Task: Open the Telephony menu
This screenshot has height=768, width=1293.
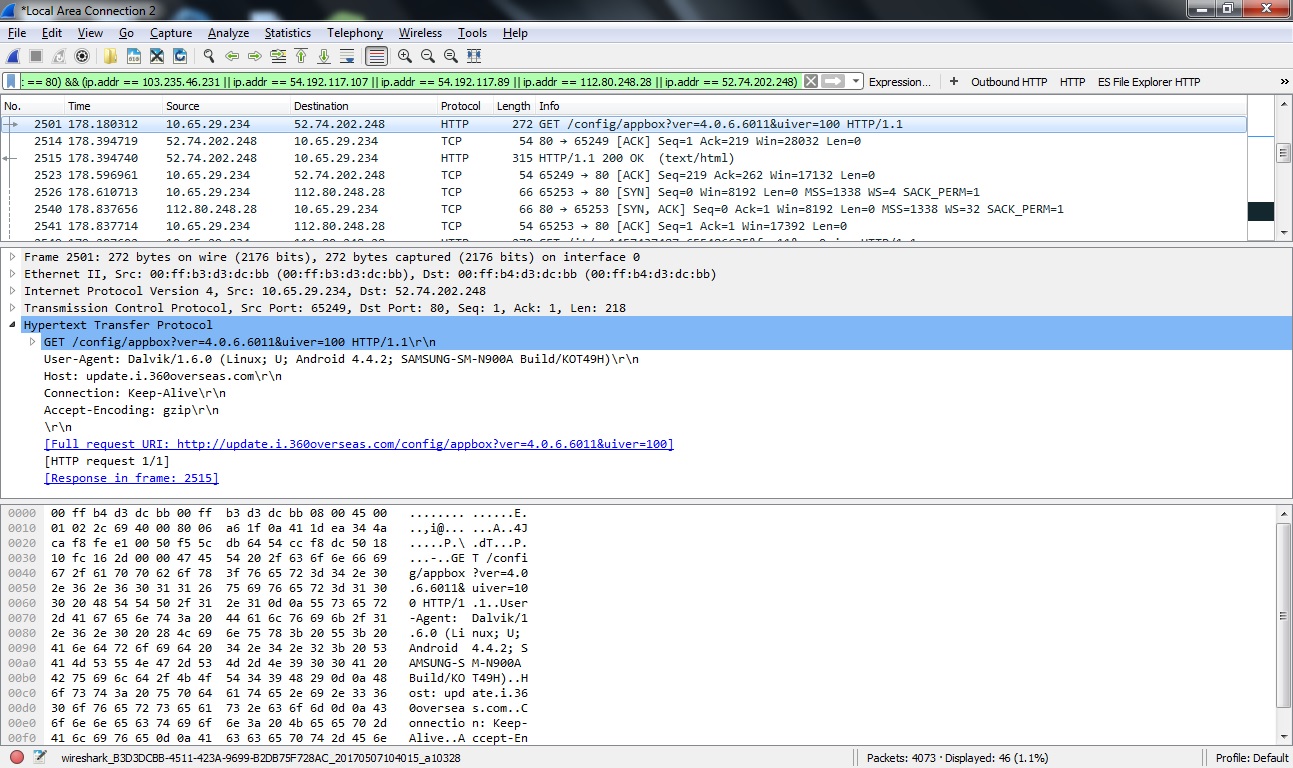Action: click(x=354, y=33)
